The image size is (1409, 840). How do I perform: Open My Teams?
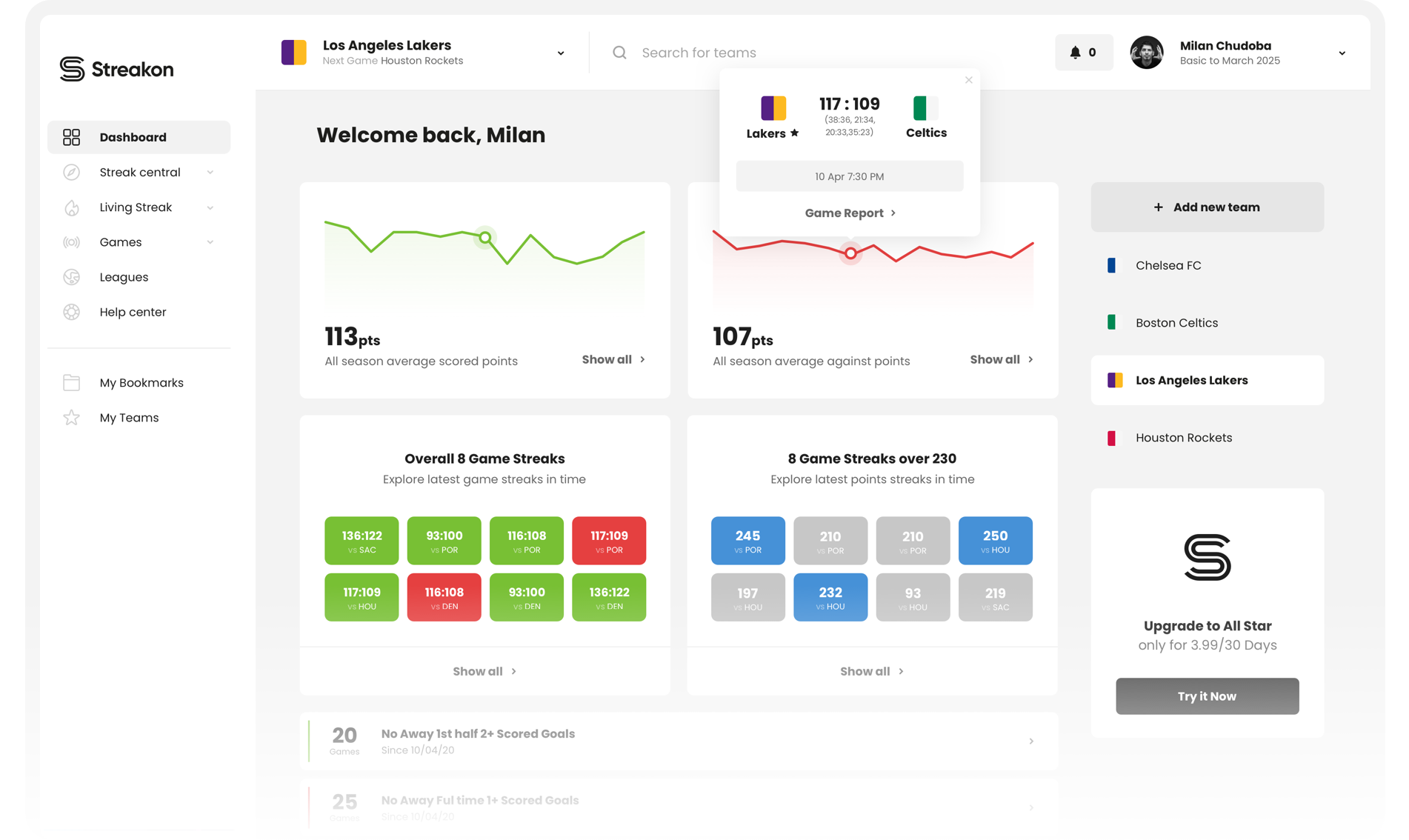coord(139,418)
